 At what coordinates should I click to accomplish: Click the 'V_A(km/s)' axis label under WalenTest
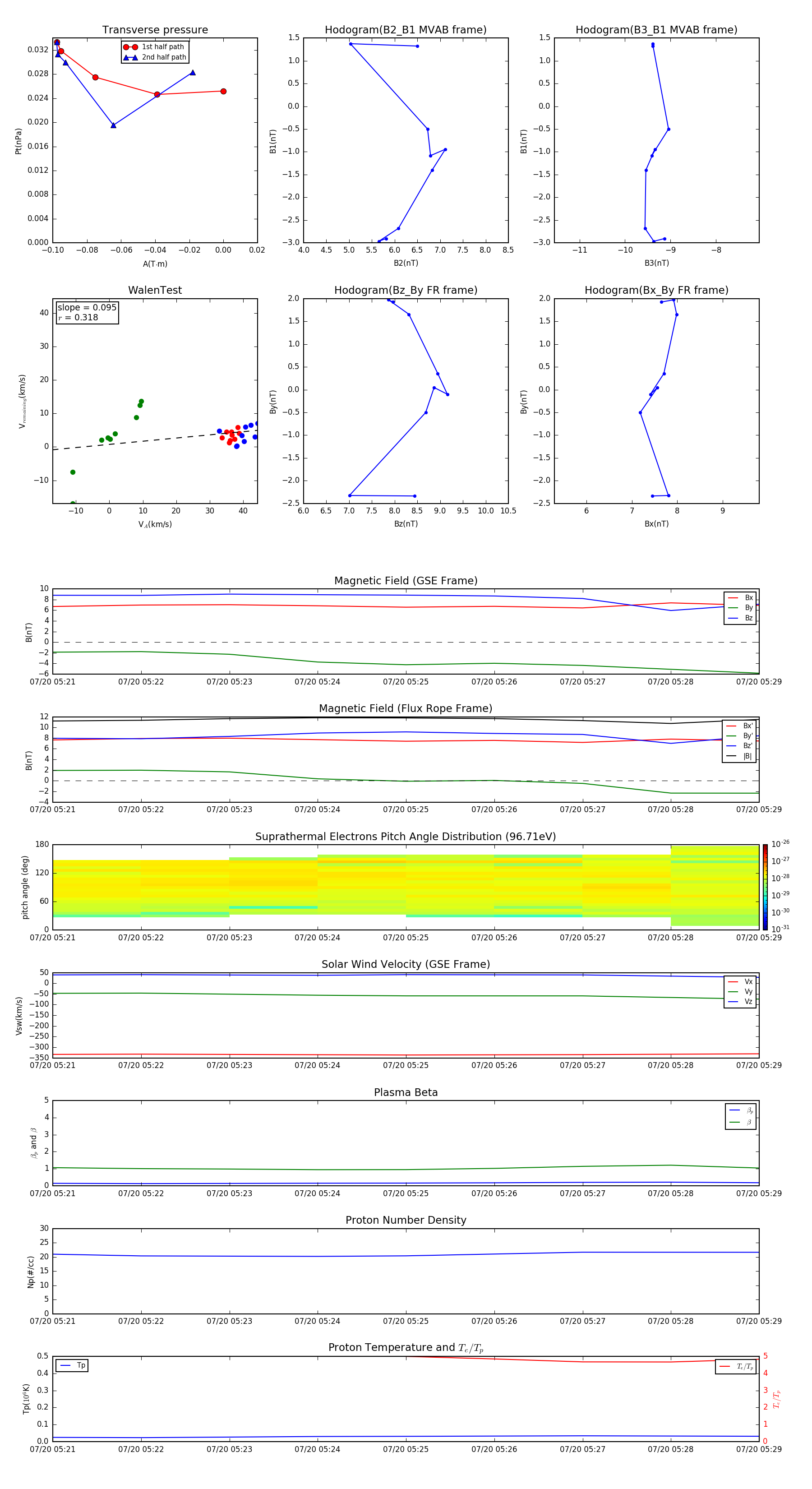[155, 524]
